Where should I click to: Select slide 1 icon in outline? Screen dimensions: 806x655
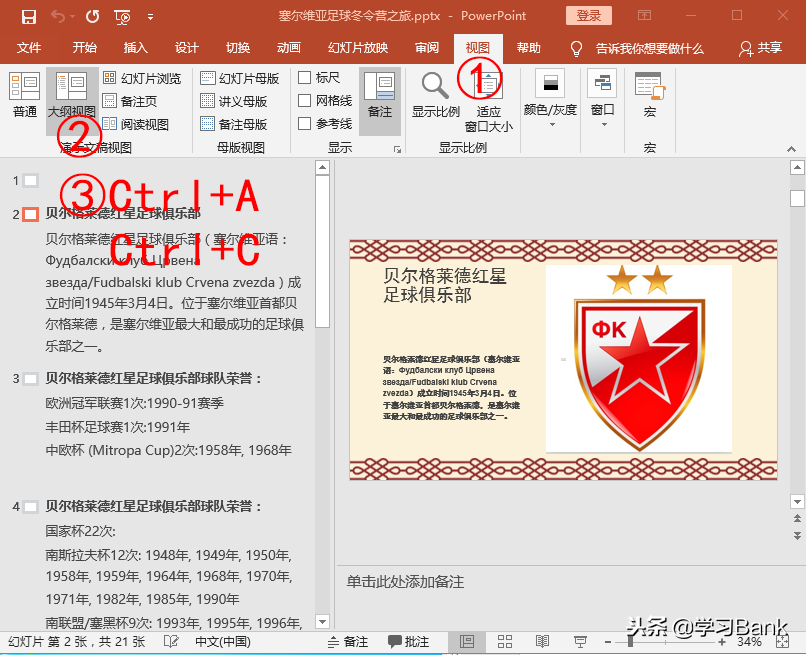(x=31, y=180)
